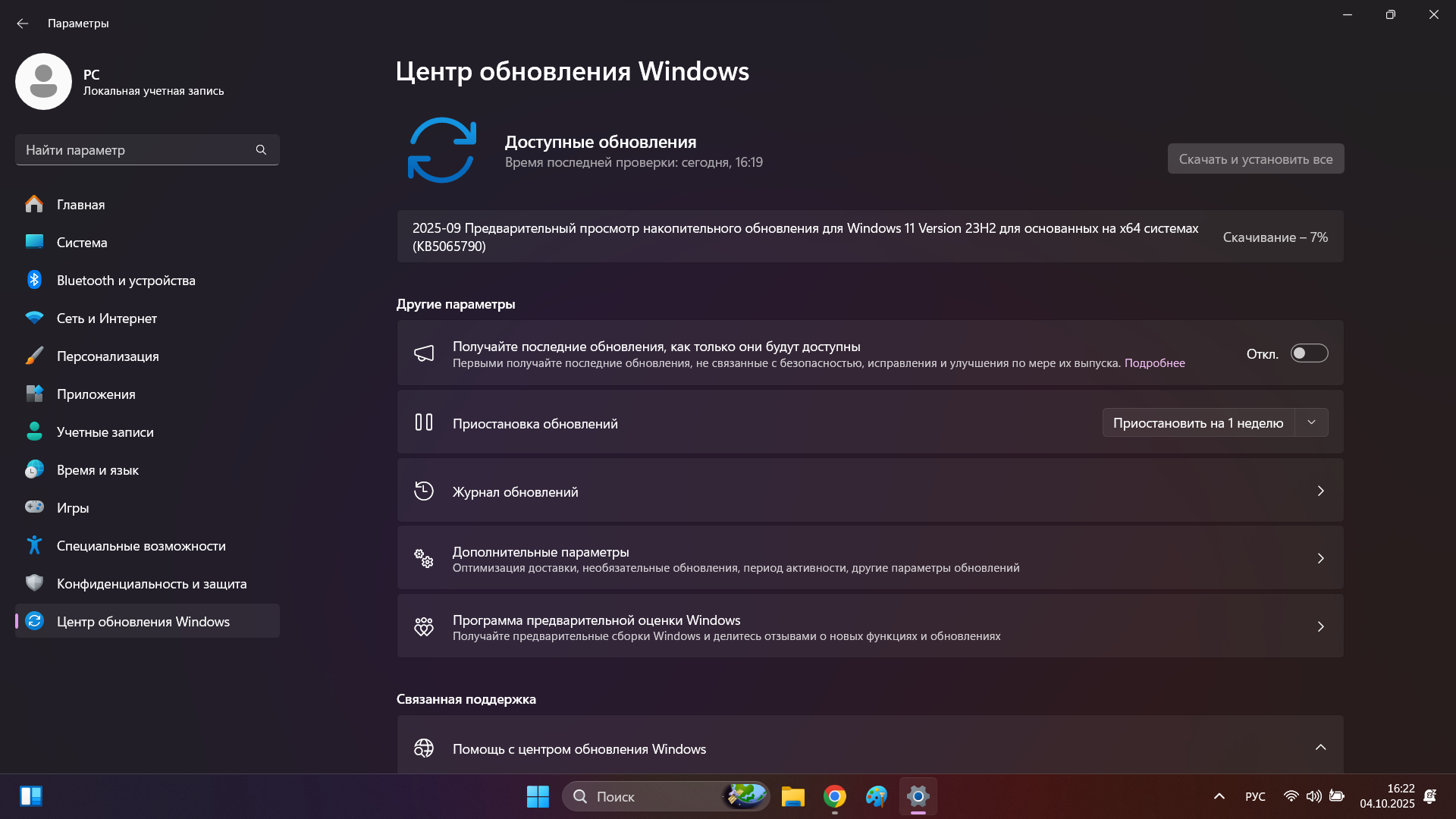Click the search magnifier in Find a setting
Image resolution: width=1456 pixels, height=819 pixels.
(261, 150)
